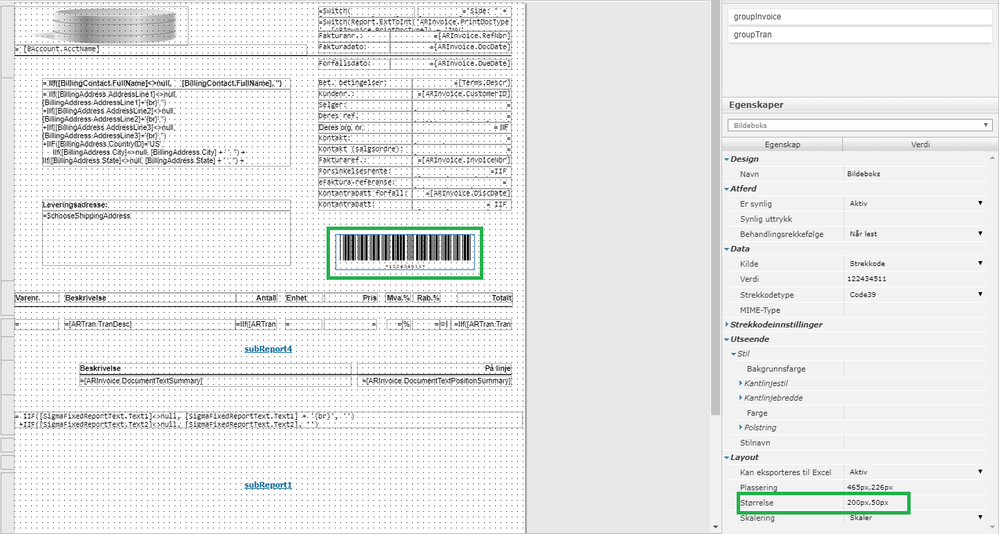Select the Forfallsdato label
999x534 pixels.
(354, 64)
